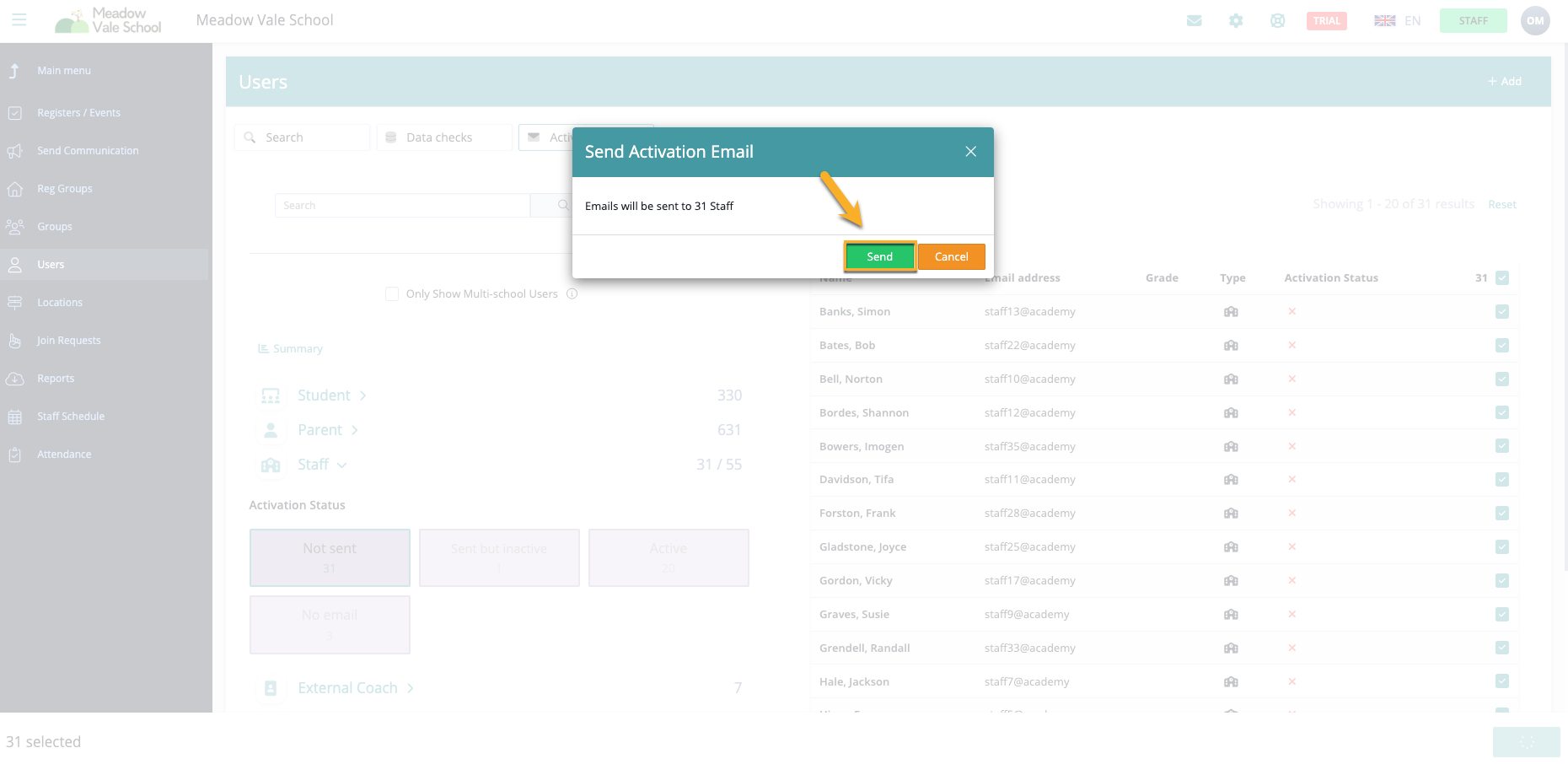This screenshot has width=1568, height=764.
Task: Open the Reports section
Action: (x=16, y=378)
